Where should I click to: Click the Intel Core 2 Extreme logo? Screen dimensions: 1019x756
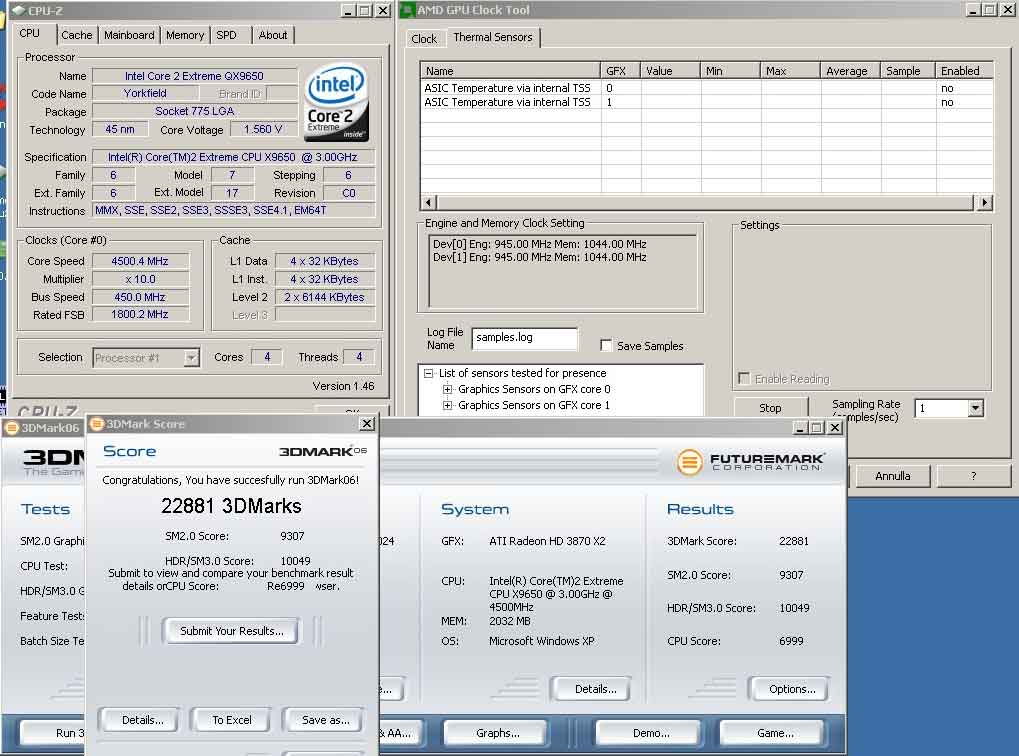[336, 102]
